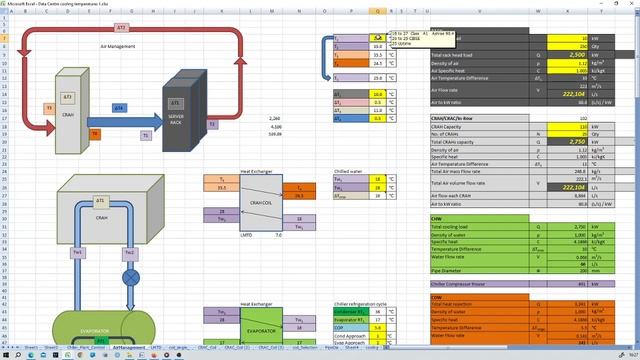Switch to the Chiller_Plant_Control sheet tab
The height and width of the screenshot is (360, 640).
click(86, 347)
